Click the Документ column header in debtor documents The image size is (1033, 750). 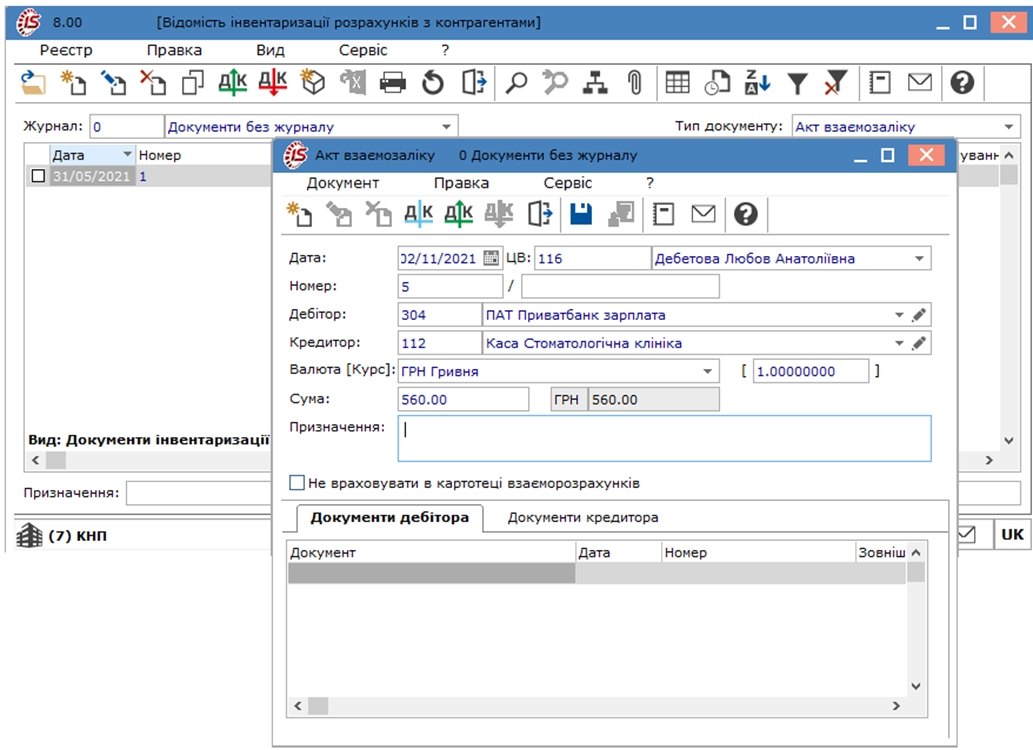[432, 552]
